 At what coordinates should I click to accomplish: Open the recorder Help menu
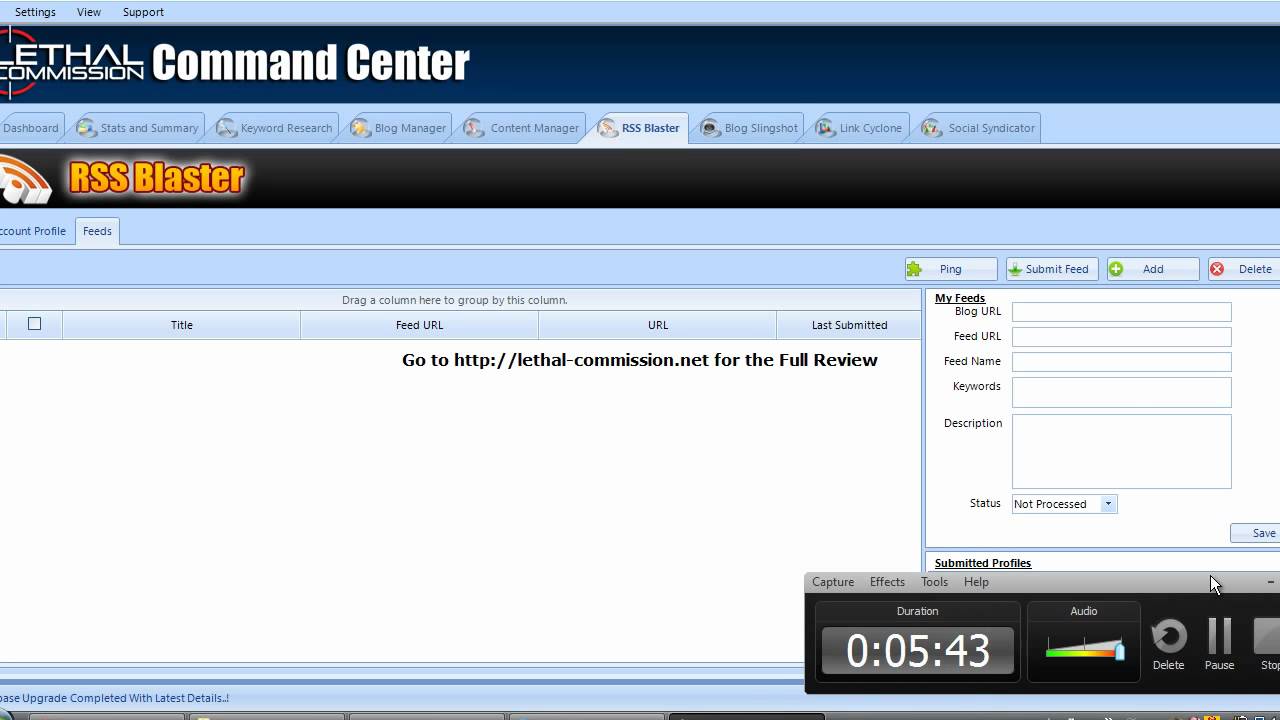coord(976,582)
